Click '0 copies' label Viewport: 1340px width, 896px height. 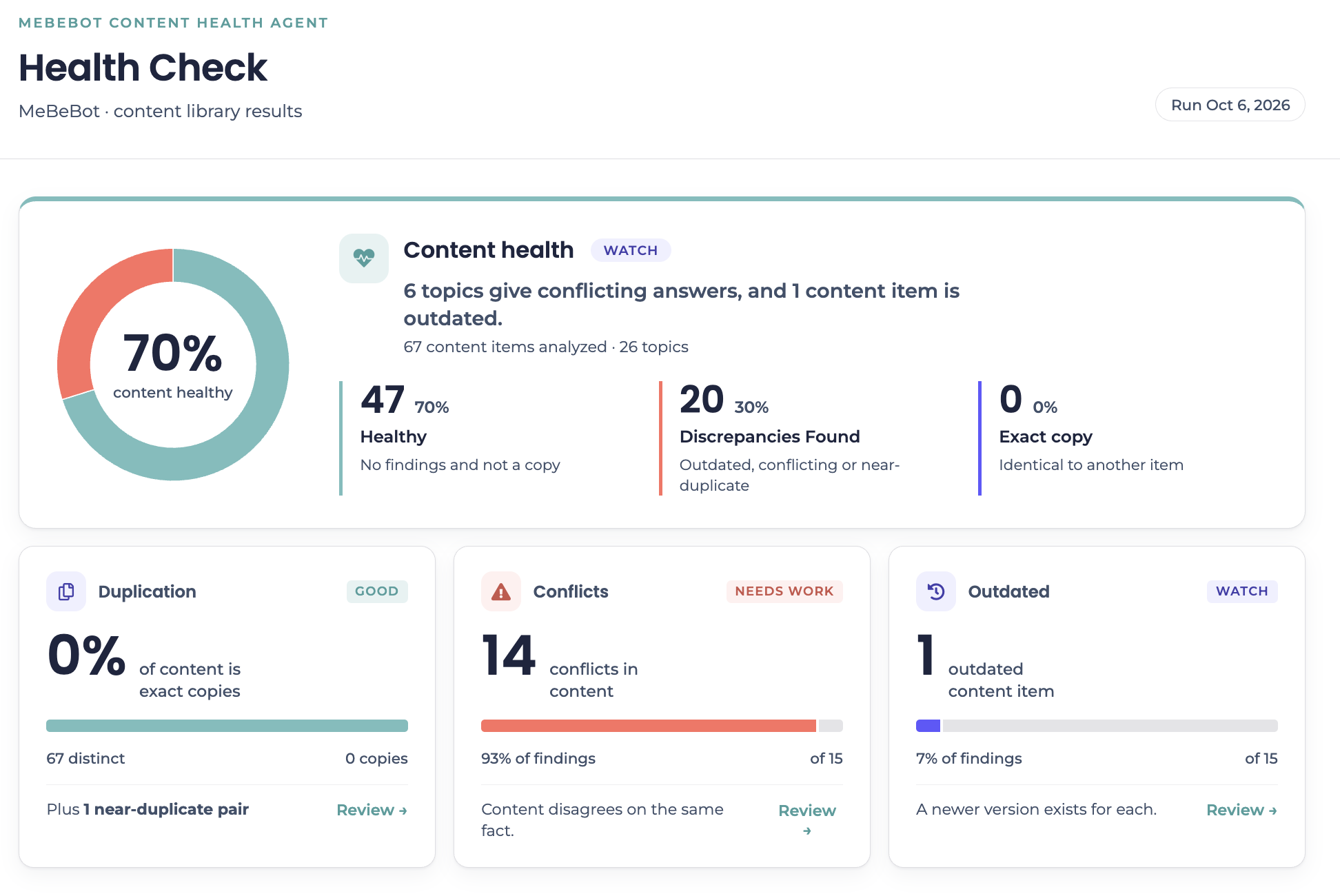click(376, 758)
